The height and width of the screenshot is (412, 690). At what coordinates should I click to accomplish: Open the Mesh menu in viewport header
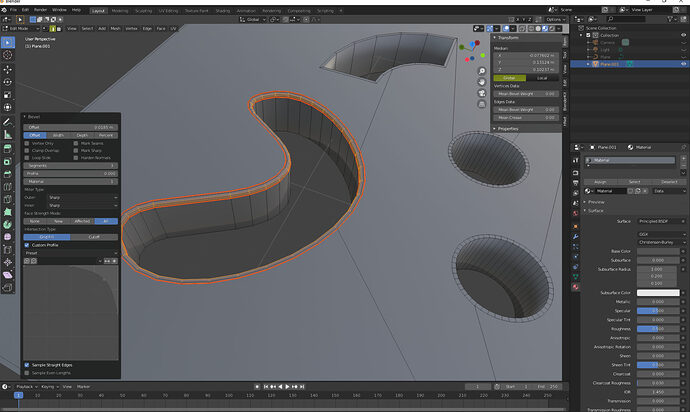tap(115, 29)
